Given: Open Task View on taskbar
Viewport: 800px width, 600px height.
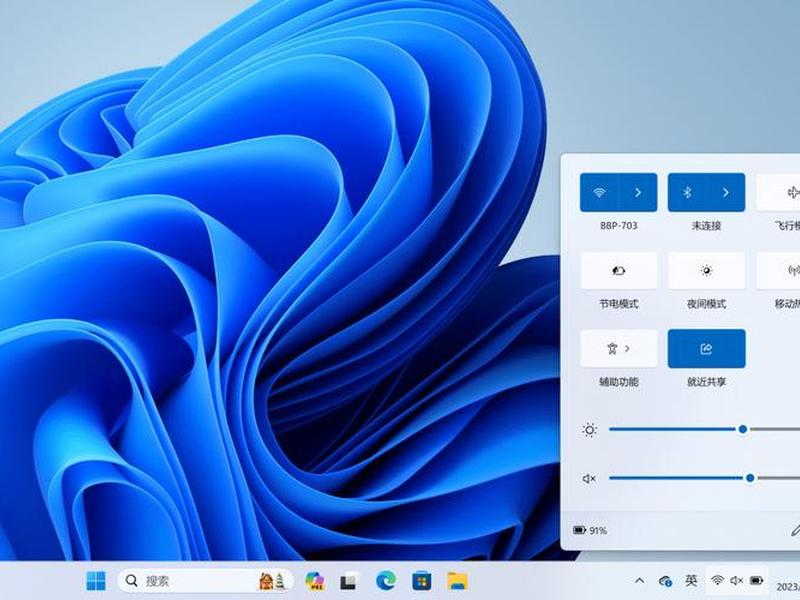Looking at the screenshot, I should point(350,581).
